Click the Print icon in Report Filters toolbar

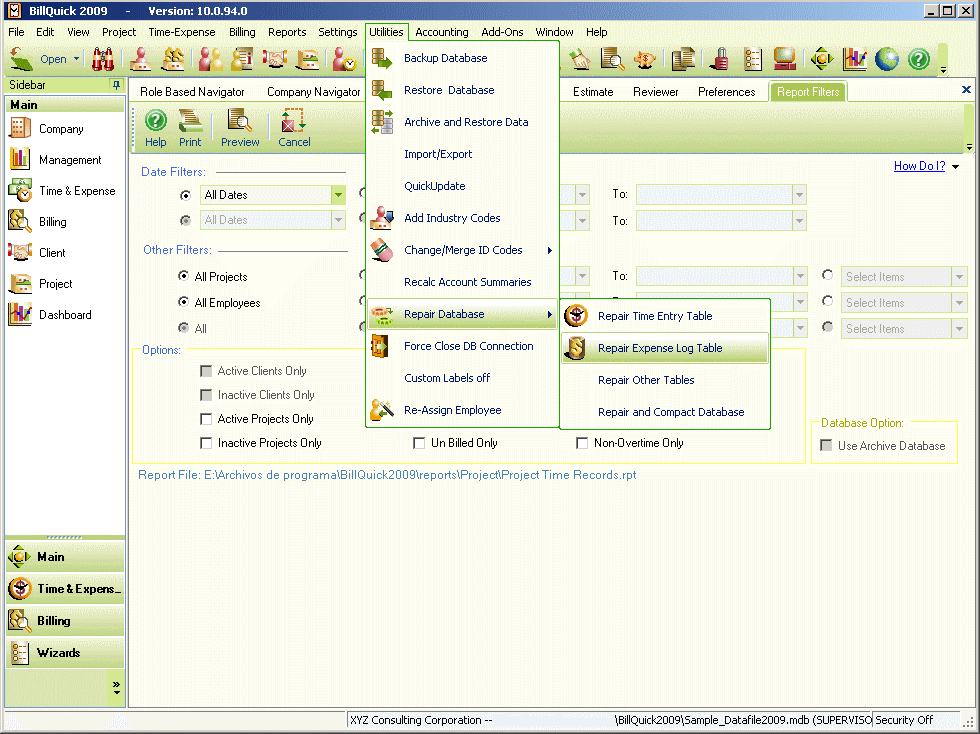point(190,120)
